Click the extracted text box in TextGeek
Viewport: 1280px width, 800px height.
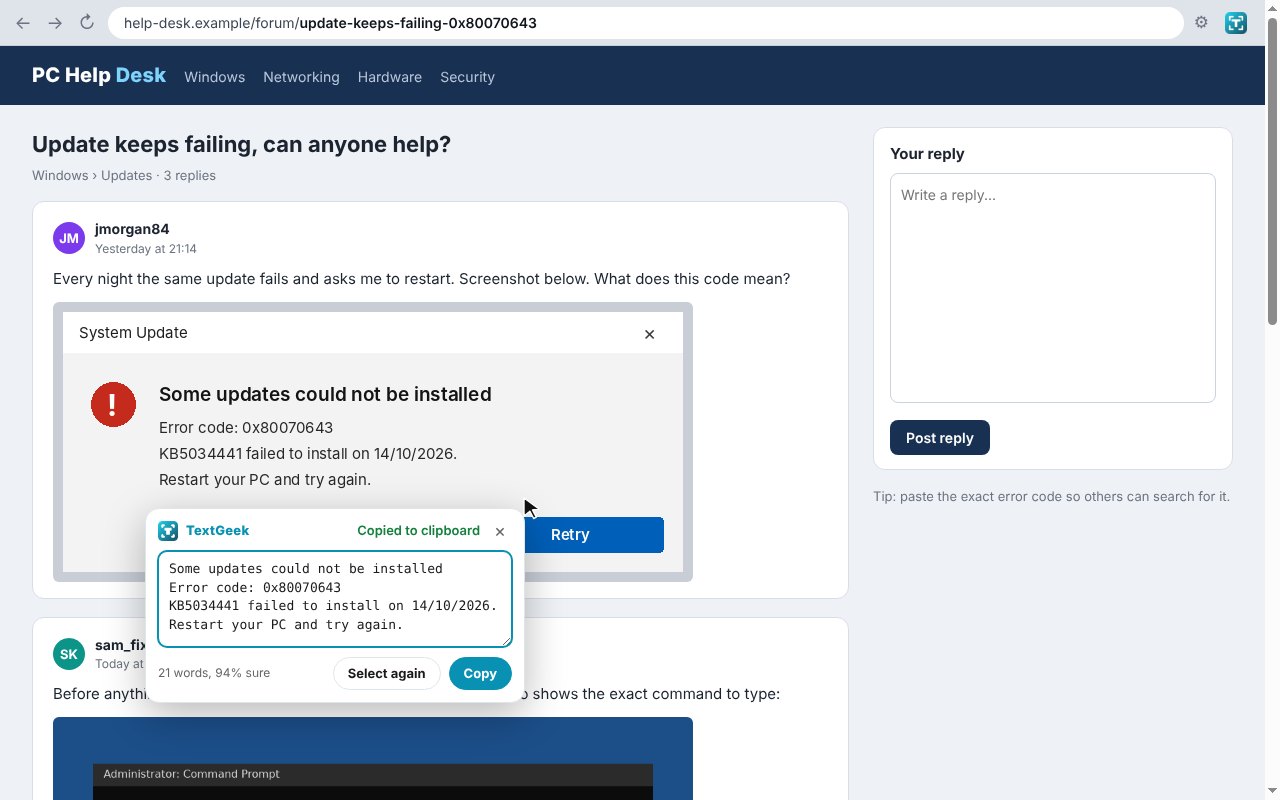(x=335, y=598)
